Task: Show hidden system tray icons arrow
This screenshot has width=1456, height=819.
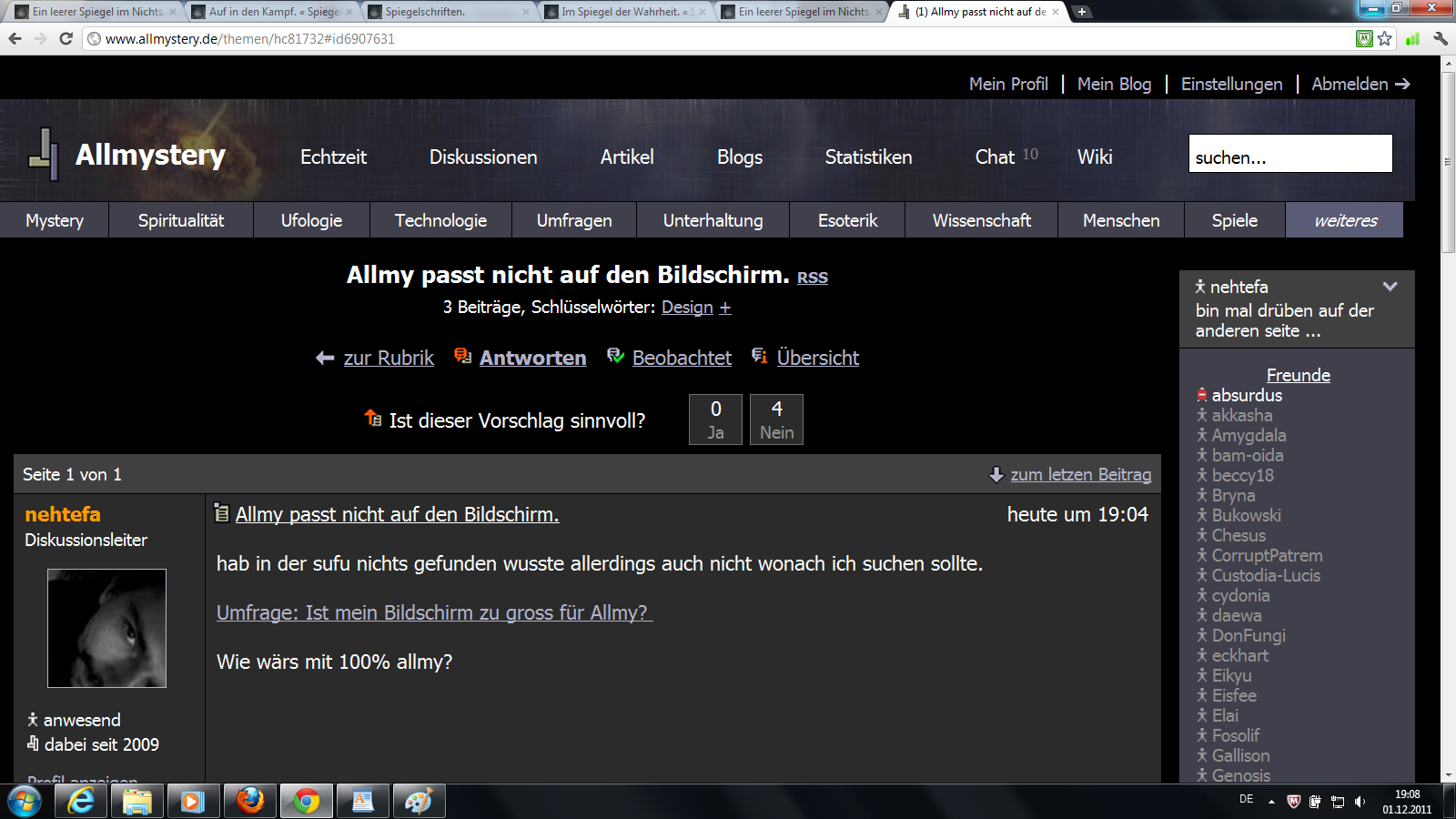Action: [1271, 802]
